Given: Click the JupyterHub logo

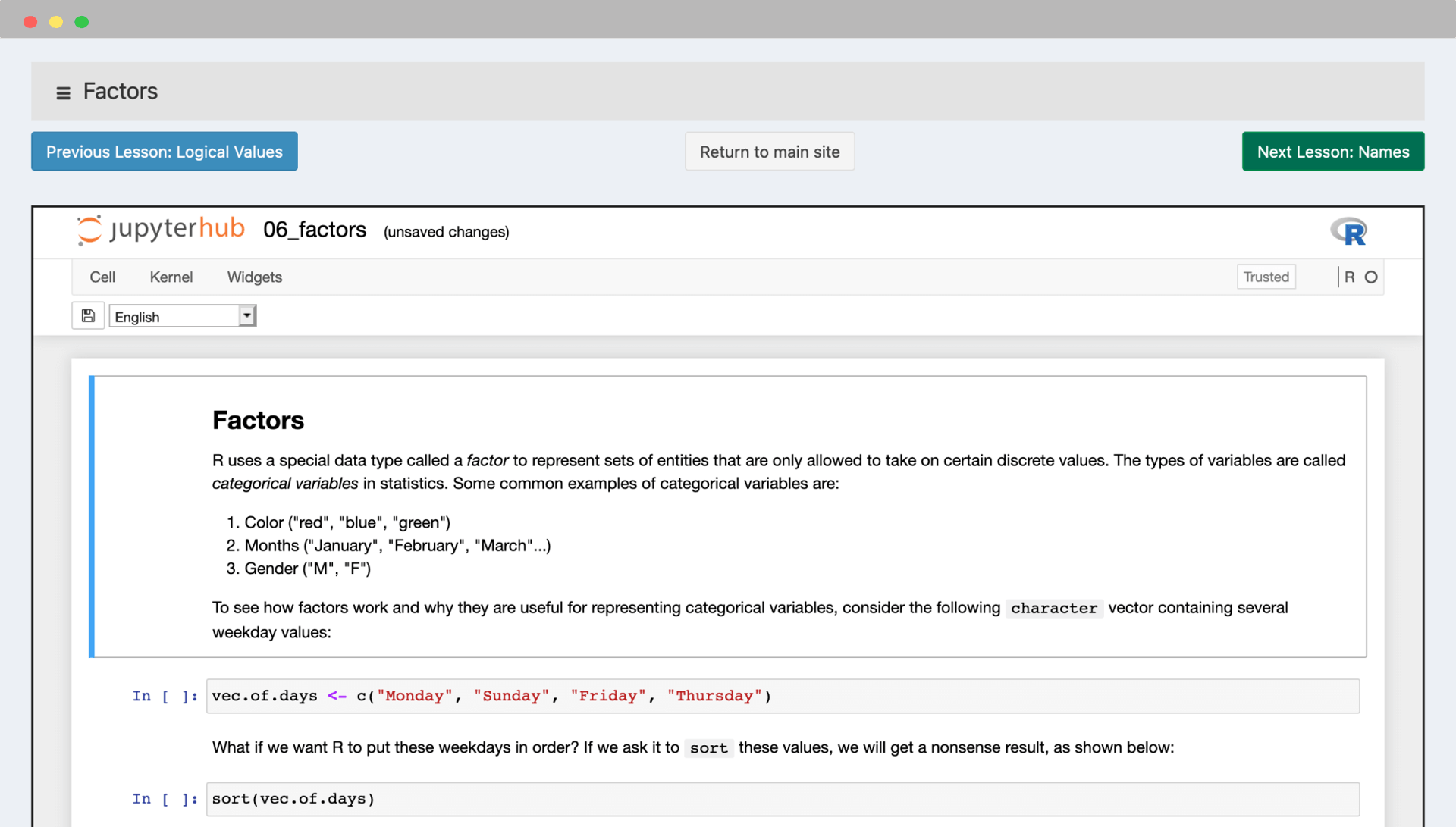Looking at the screenshot, I should [x=161, y=230].
